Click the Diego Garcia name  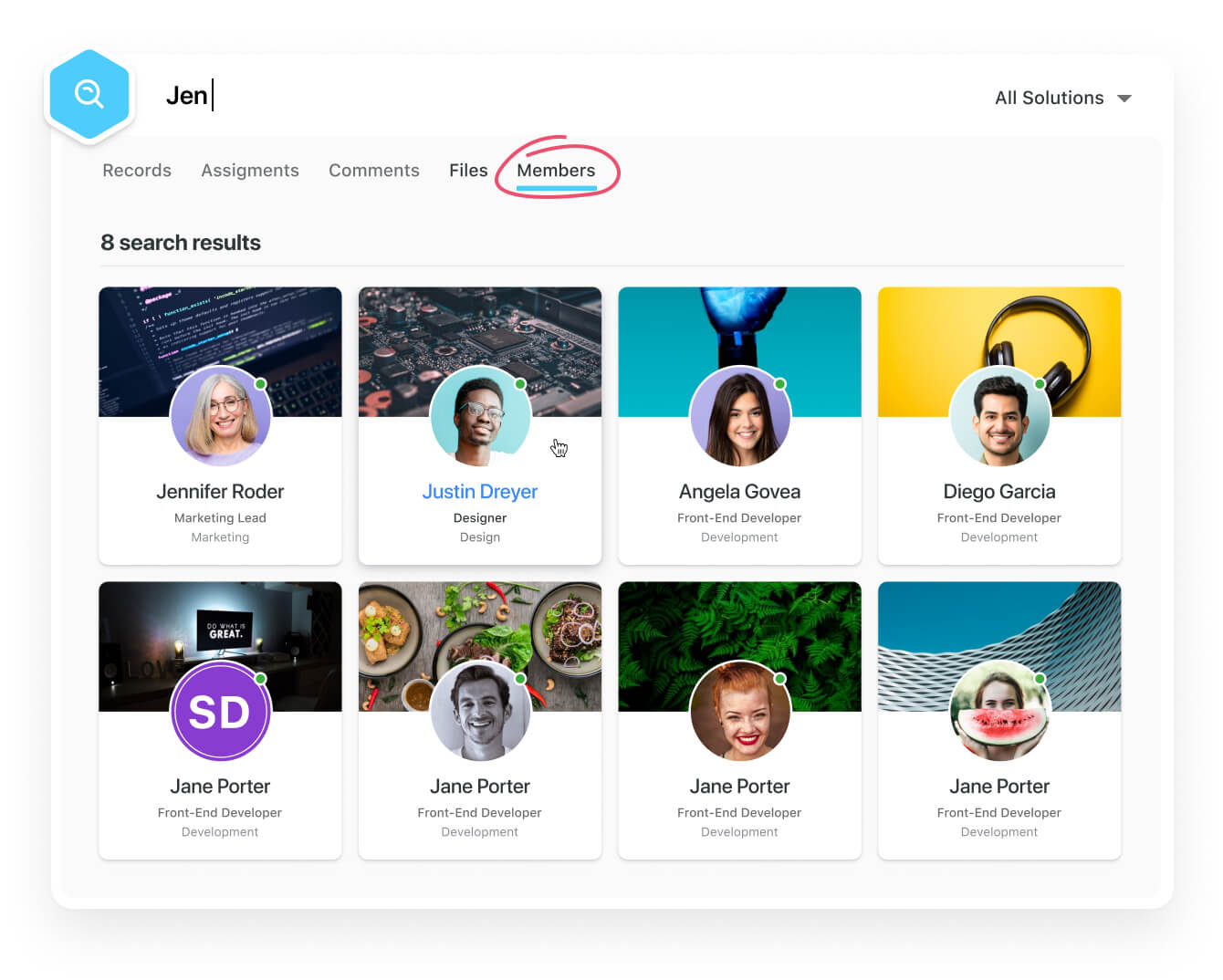[x=999, y=492]
